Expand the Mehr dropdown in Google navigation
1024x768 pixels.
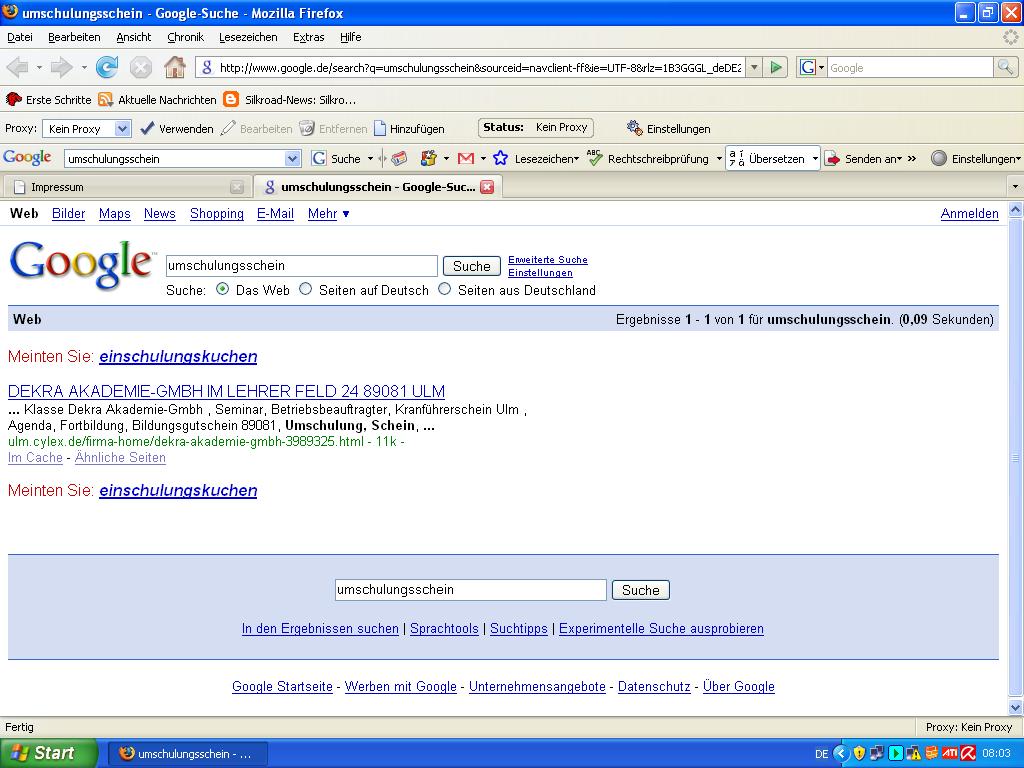coord(328,213)
